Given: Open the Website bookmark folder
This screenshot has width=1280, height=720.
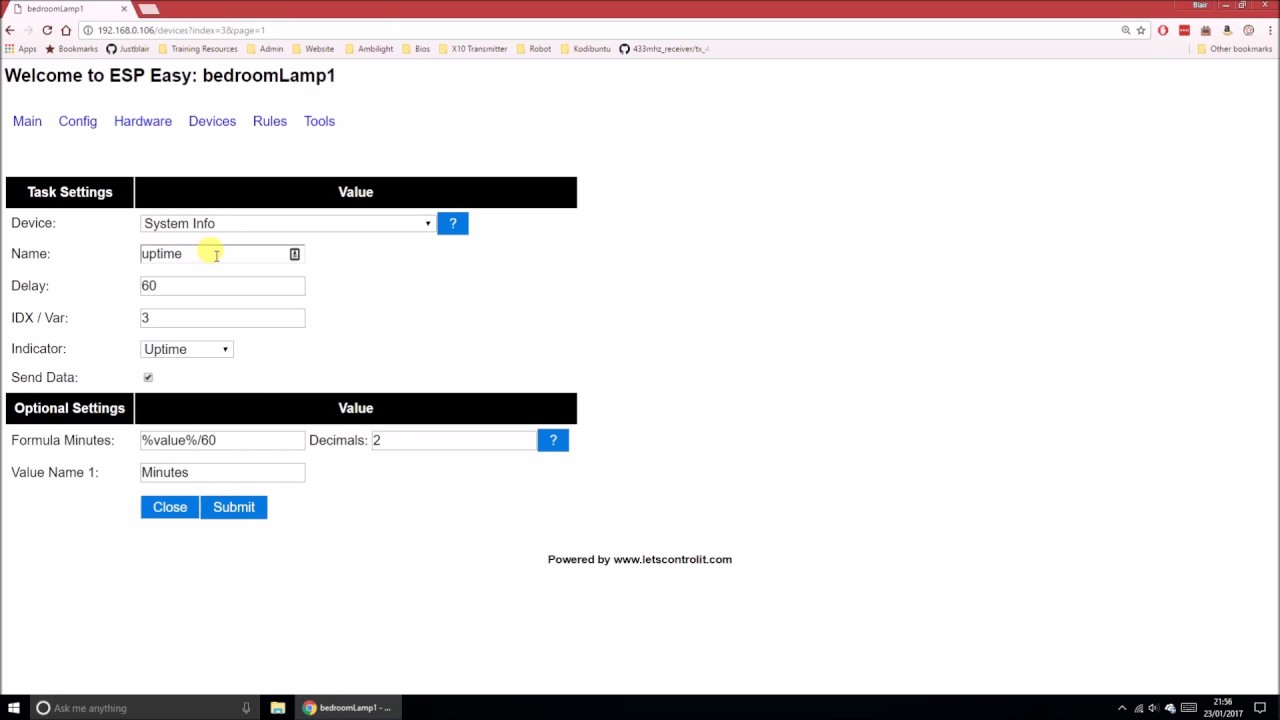Looking at the screenshot, I should click(313, 49).
